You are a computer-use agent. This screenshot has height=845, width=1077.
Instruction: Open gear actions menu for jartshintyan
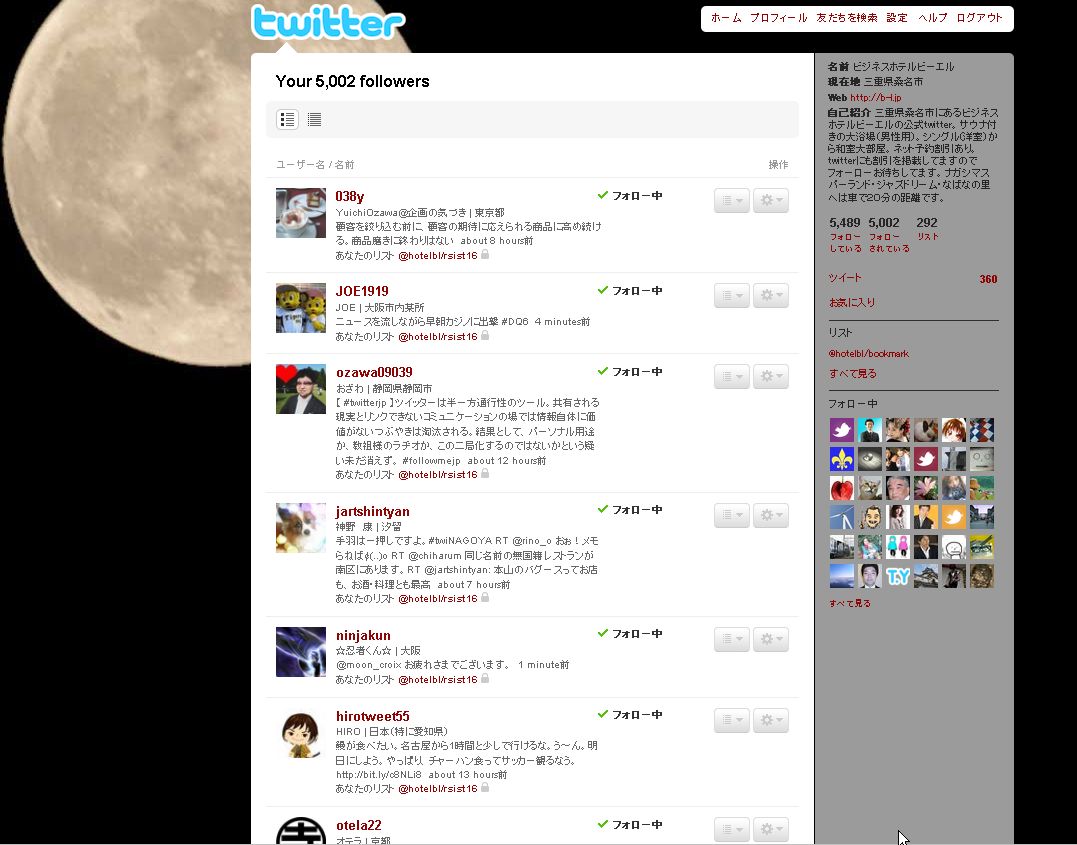point(771,515)
